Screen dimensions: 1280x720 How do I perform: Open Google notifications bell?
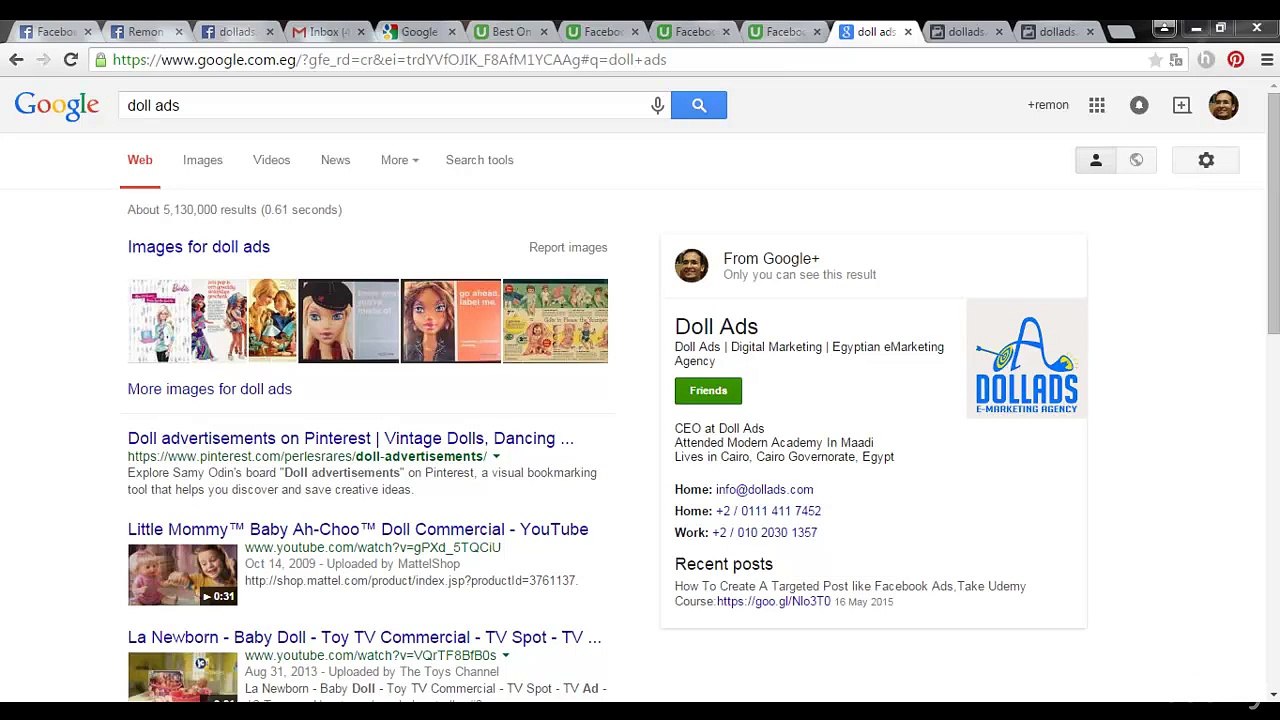click(x=1139, y=105)
